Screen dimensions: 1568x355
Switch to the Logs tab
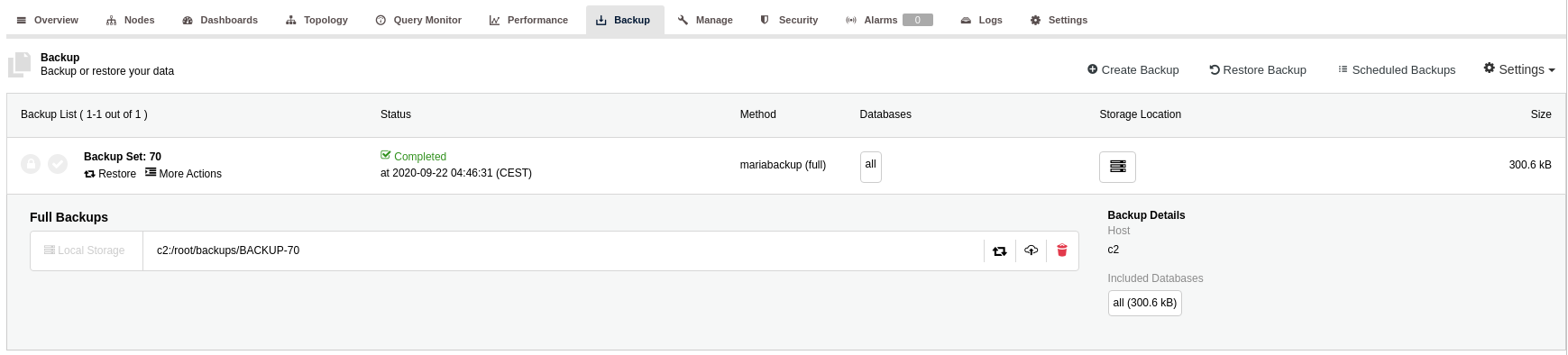pyautogui.click(x=981, y=20)
